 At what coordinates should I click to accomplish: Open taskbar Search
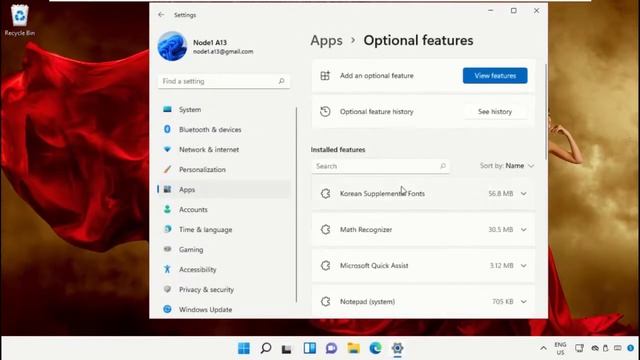266,348
